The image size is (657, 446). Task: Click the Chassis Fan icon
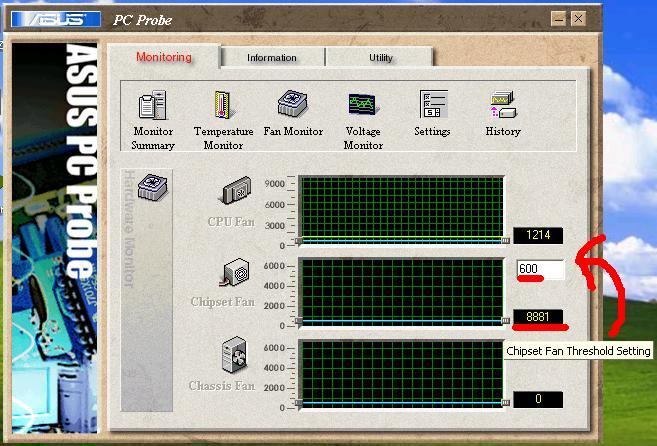click(234, 355)
